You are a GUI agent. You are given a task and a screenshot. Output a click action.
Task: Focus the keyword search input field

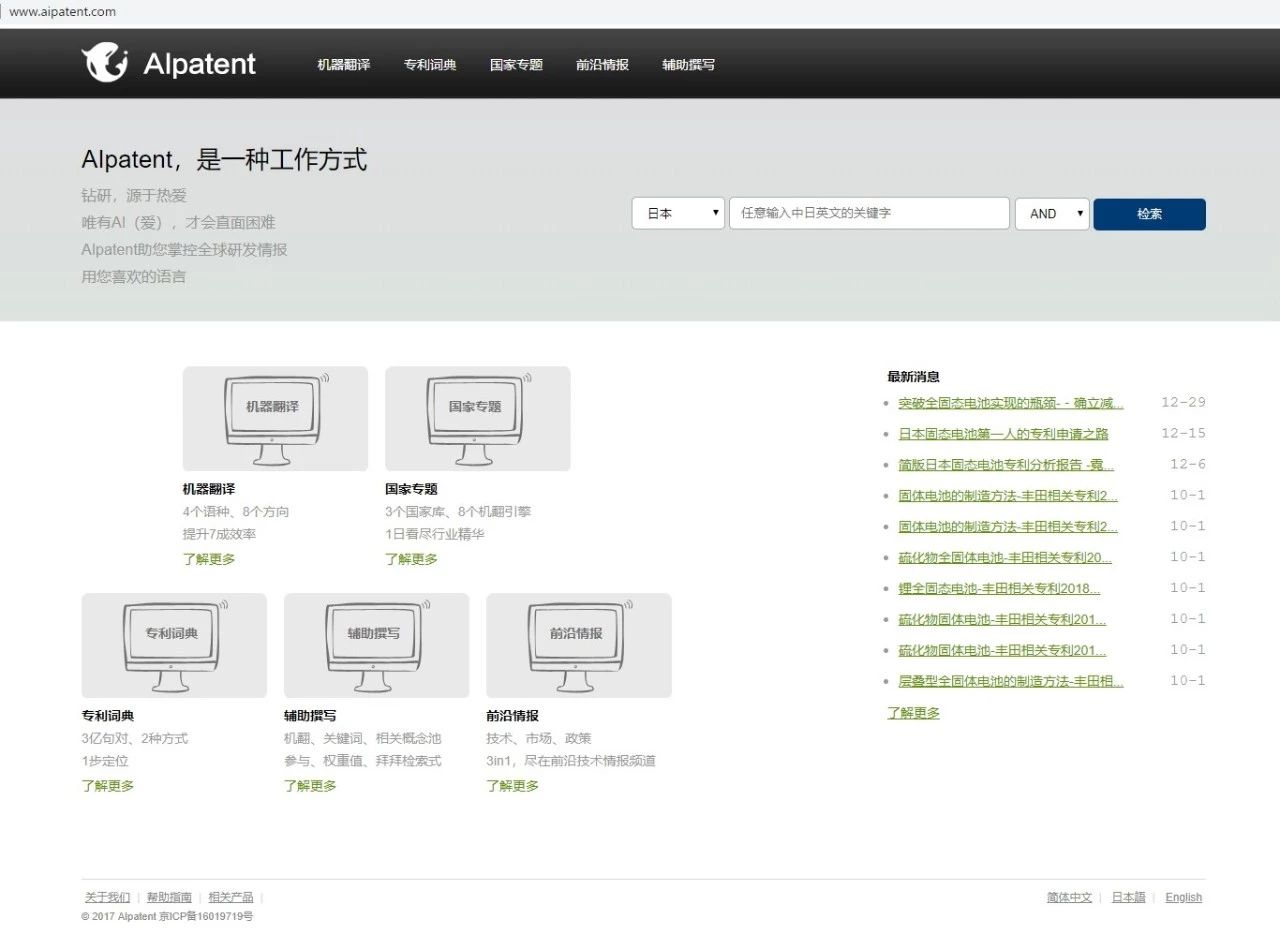pos(869,213)
